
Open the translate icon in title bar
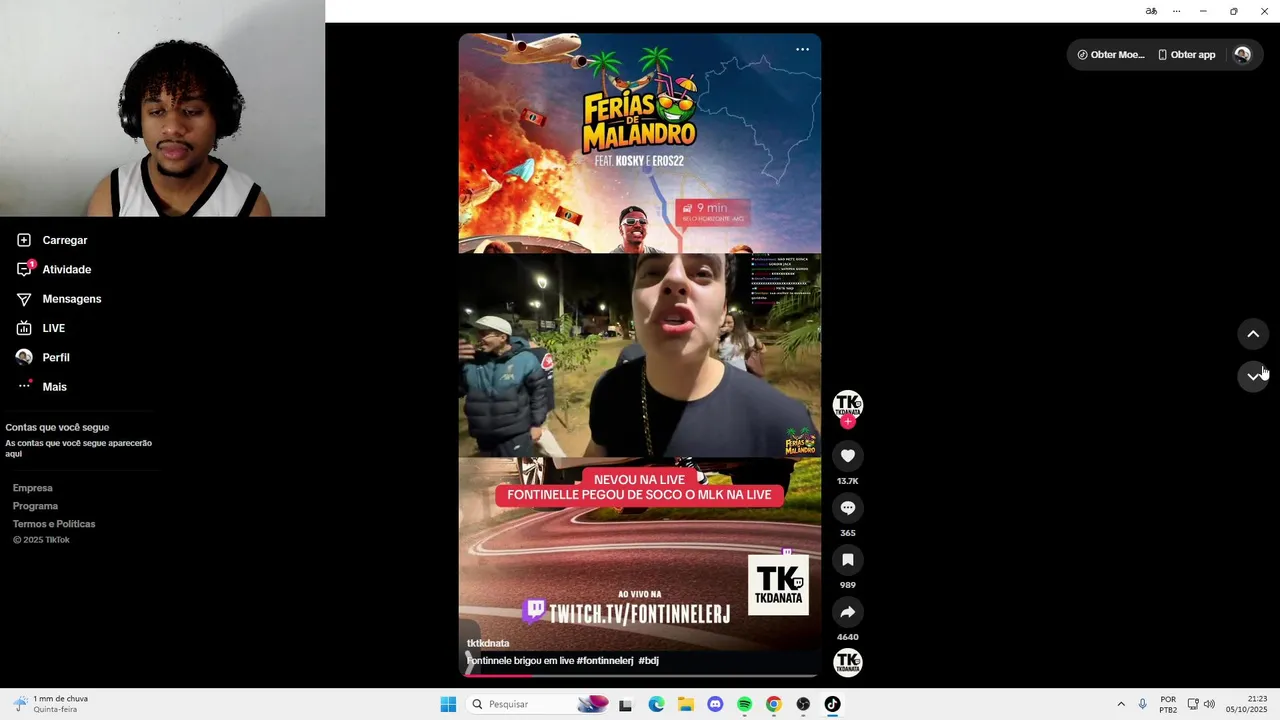click(x=1151, y=11)
